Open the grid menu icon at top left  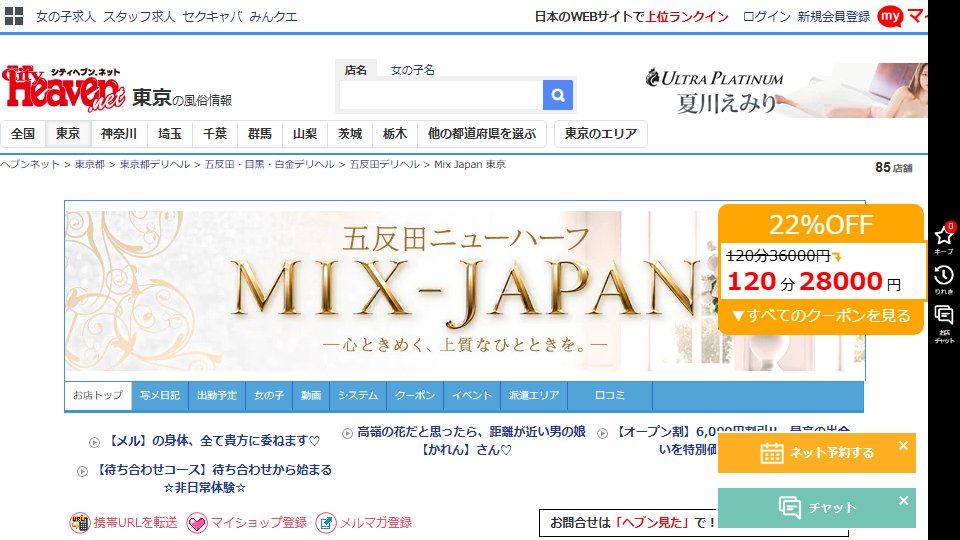pyautogui.click(x=13, y=17)
